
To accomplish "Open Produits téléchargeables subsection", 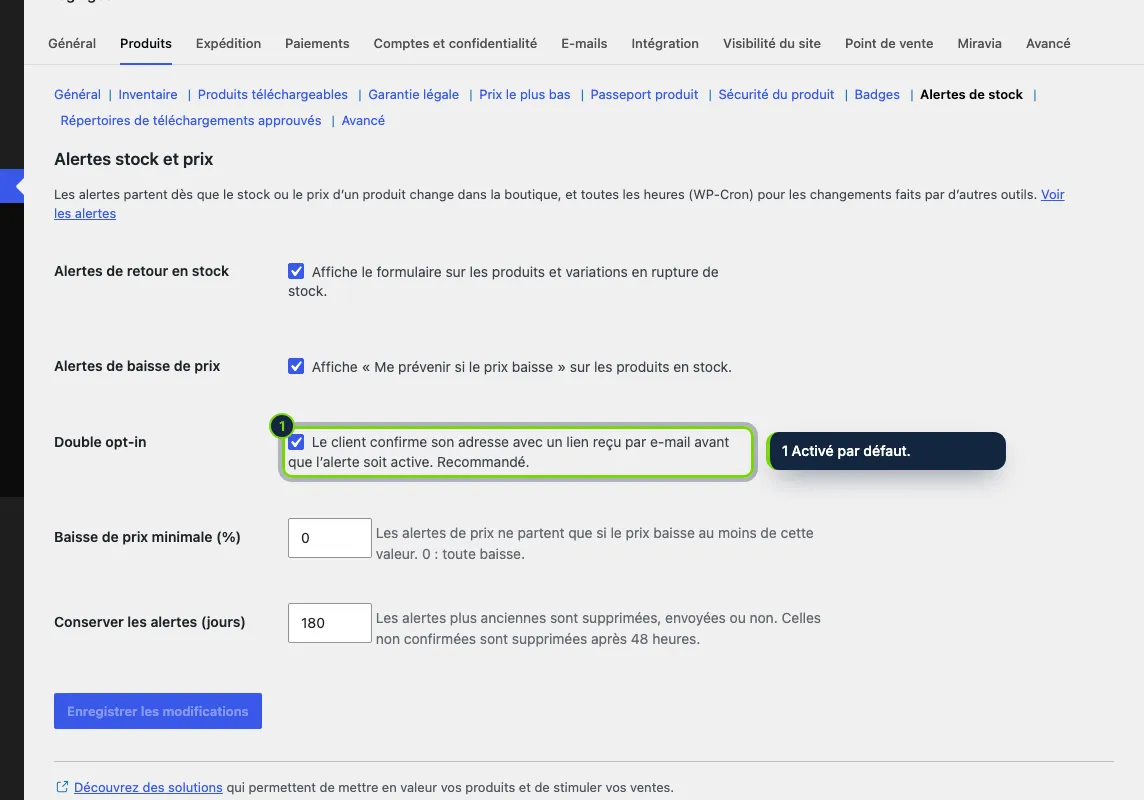I will click(272, 94).
